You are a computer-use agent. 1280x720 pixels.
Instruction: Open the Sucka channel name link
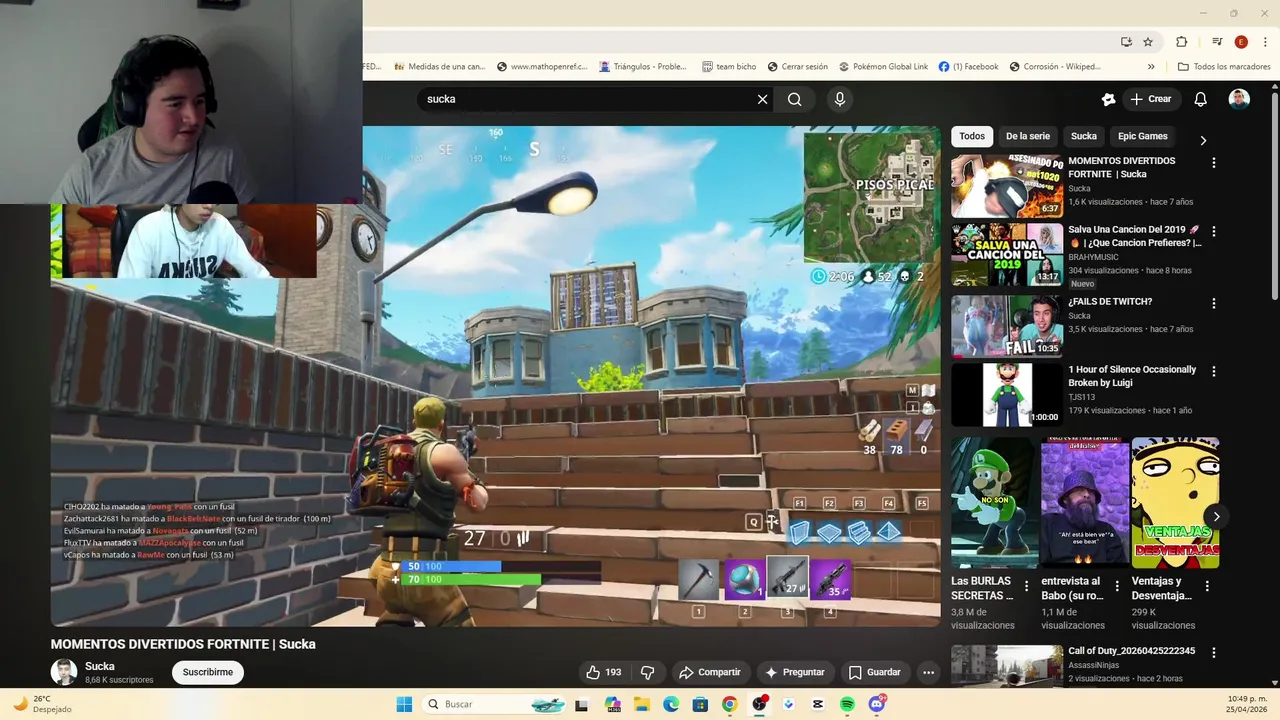[100, 666]
